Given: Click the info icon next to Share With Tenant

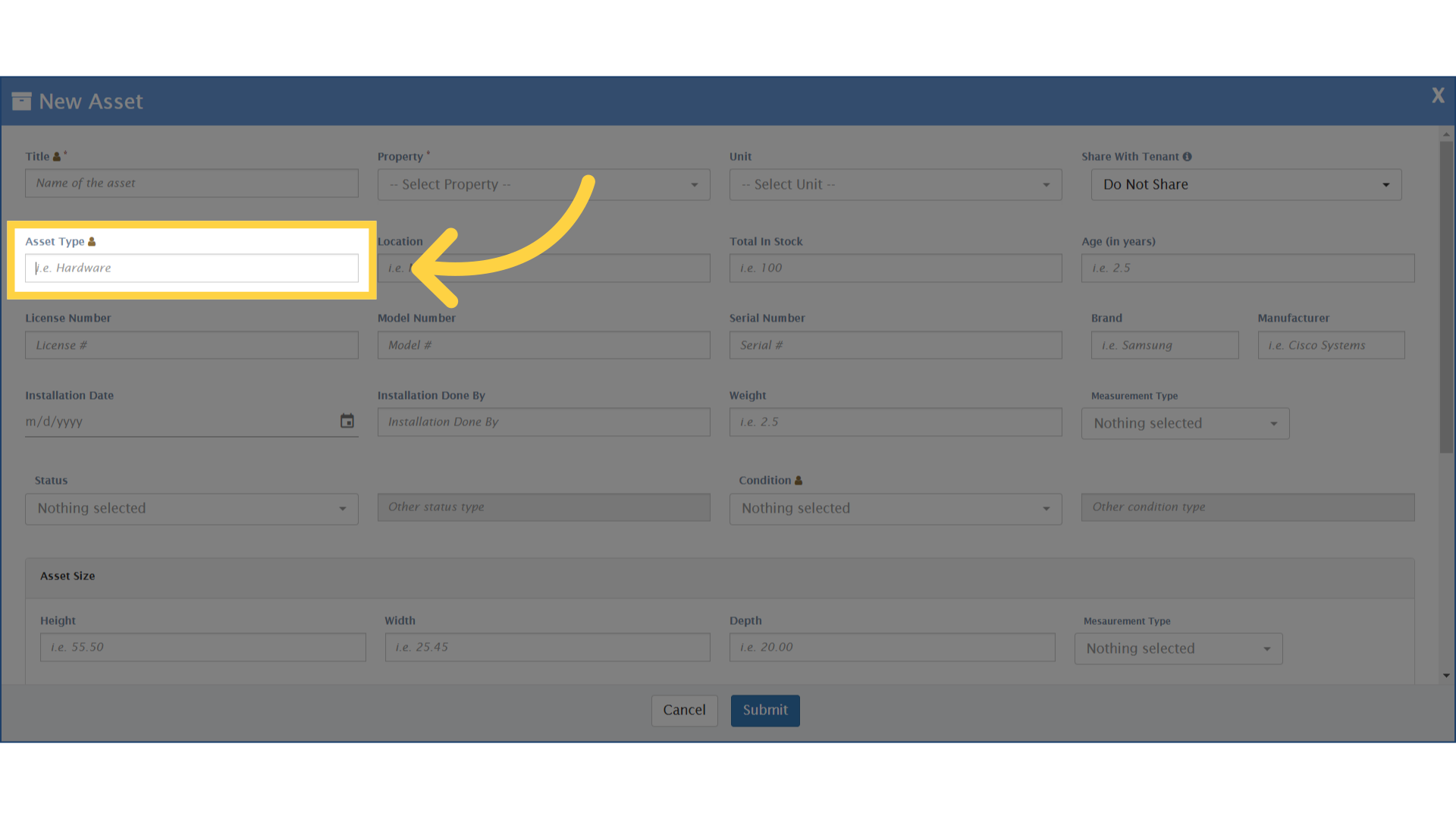Looking at the screenshot, I should 1188,157.
